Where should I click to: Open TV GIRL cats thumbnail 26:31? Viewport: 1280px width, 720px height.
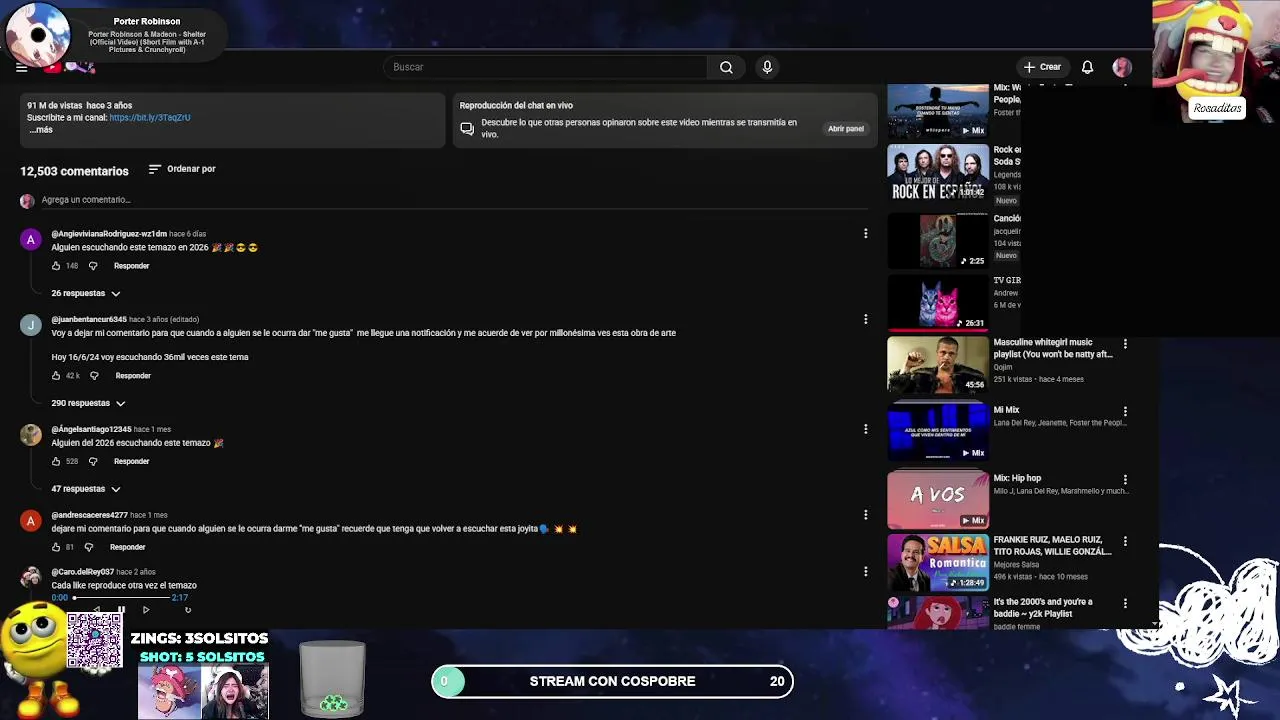click(x=938, y=302)
